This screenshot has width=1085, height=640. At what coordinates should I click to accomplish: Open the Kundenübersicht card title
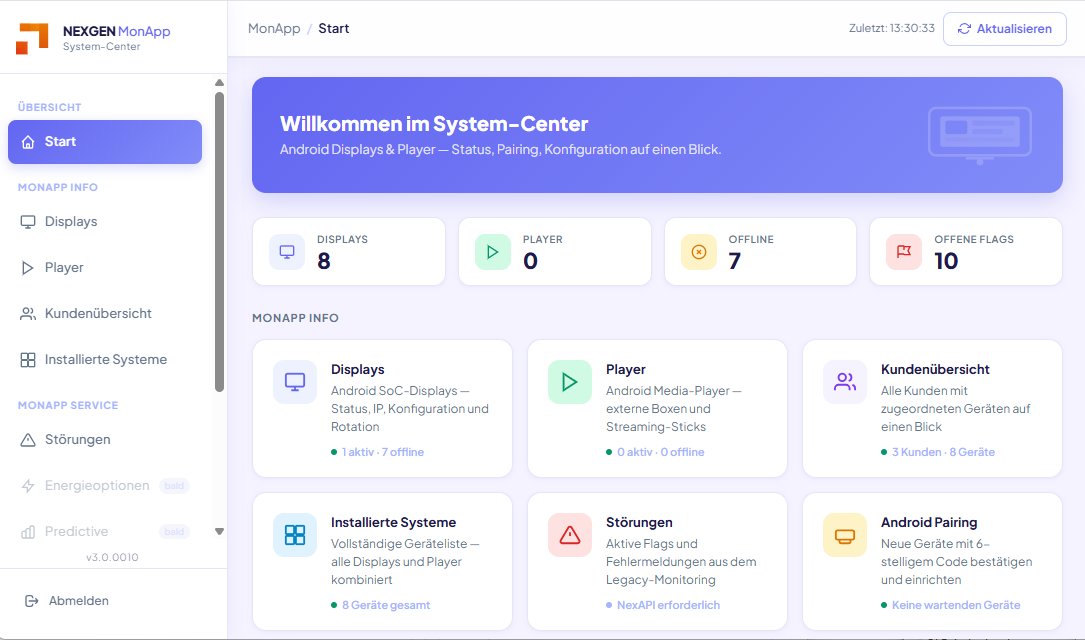935,369
